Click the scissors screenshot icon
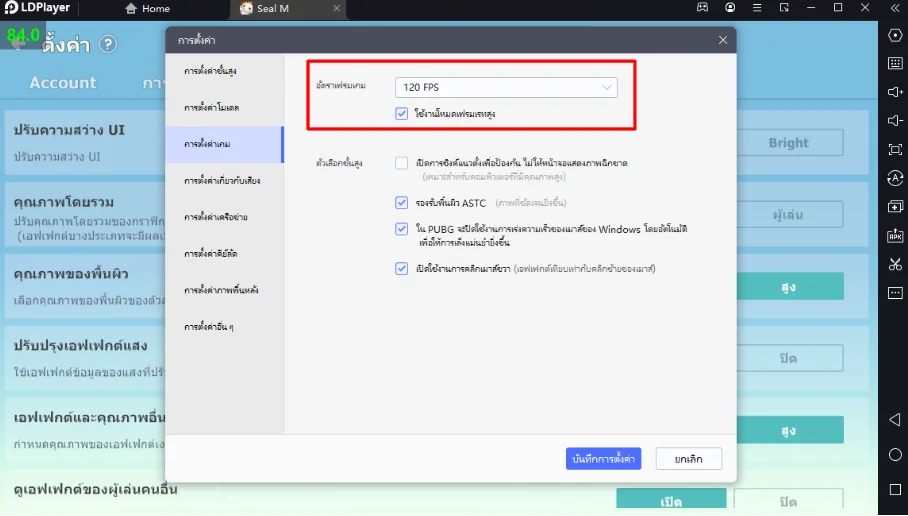Image resolution: width=908 pixels, height=516 pixels. [x=895, y=264]
